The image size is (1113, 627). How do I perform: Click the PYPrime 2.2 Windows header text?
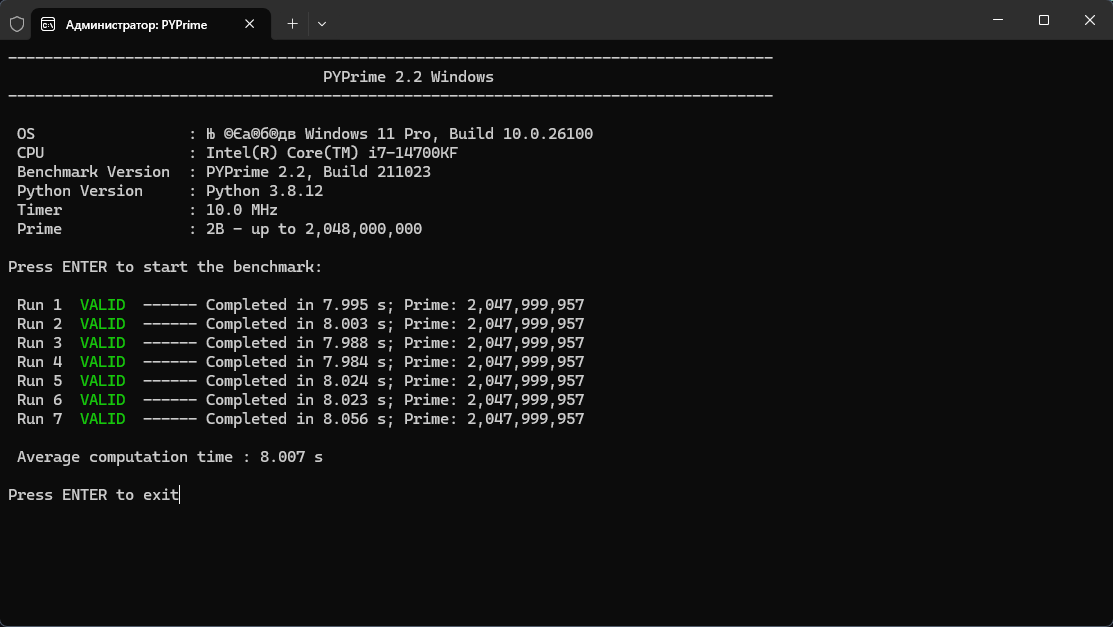(408, 77)
